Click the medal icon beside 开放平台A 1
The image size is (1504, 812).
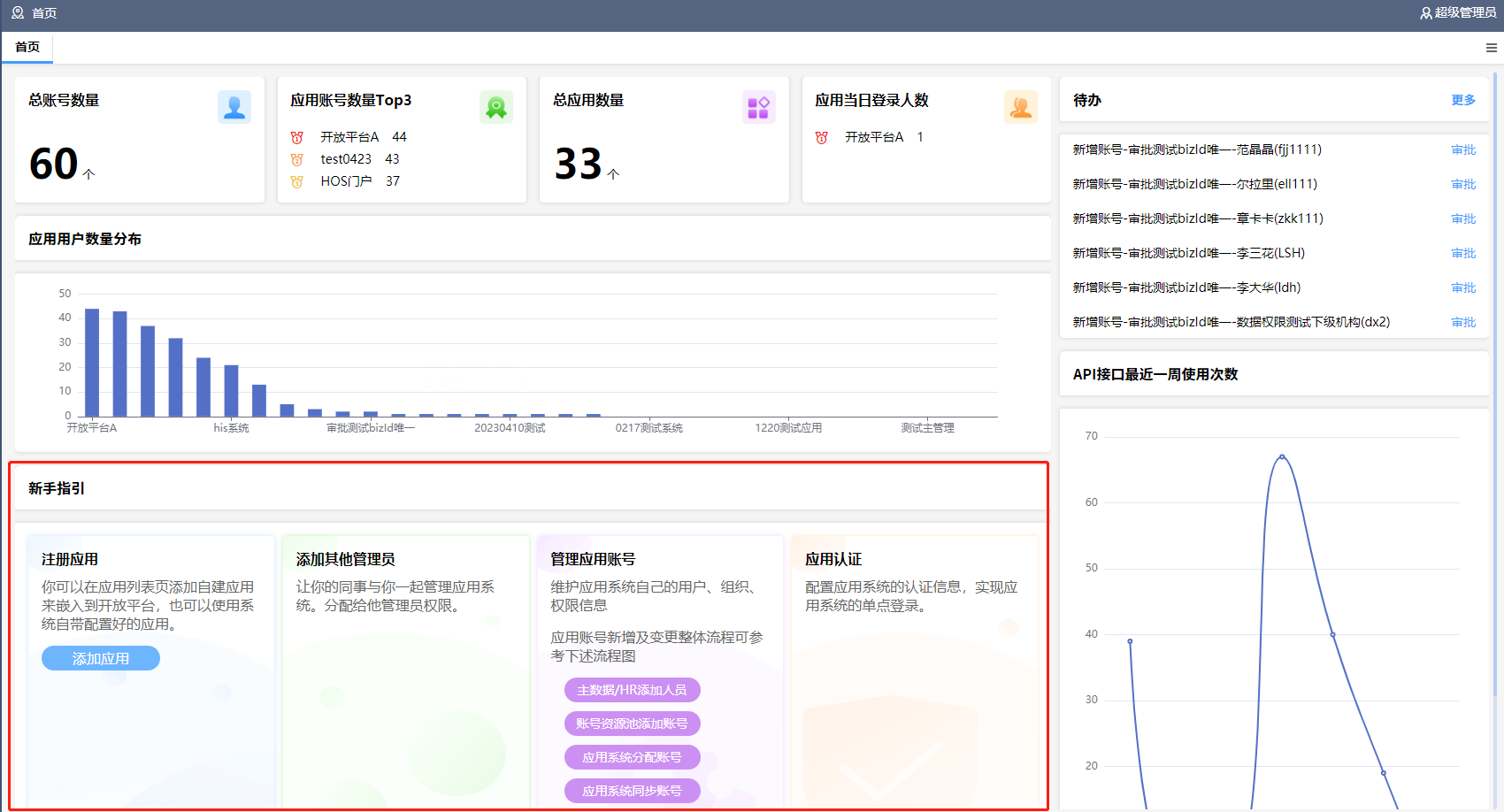tap(822, 137)
